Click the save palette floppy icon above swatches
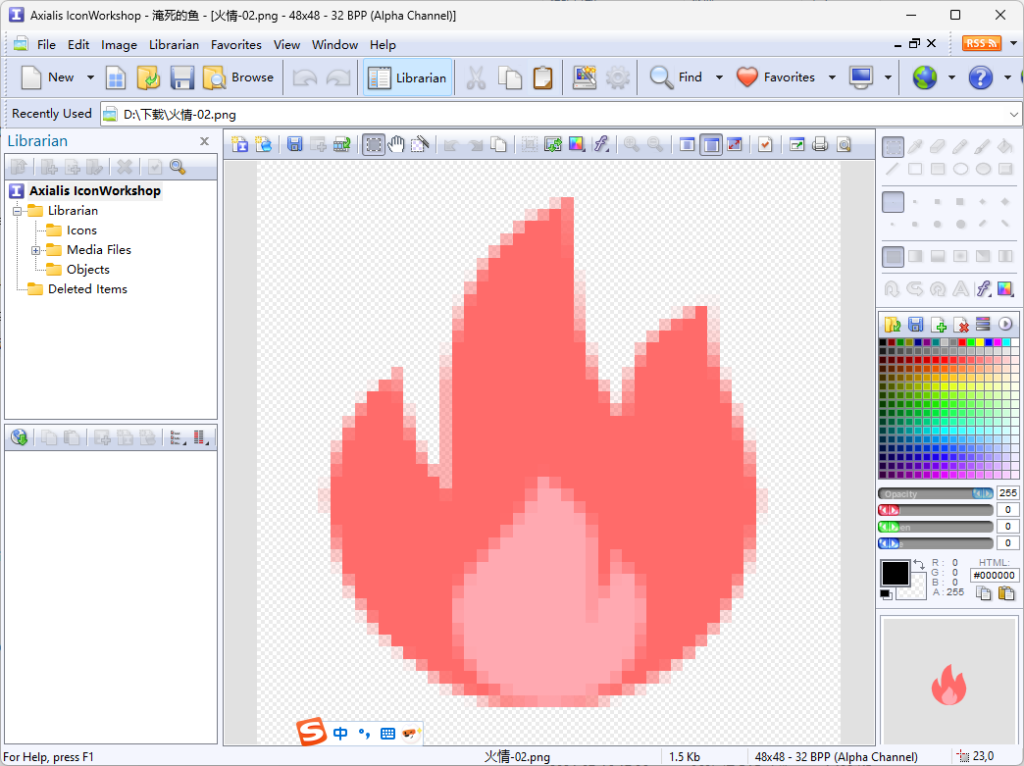This screenshot has width=1024, height=766. pos(916,324)
